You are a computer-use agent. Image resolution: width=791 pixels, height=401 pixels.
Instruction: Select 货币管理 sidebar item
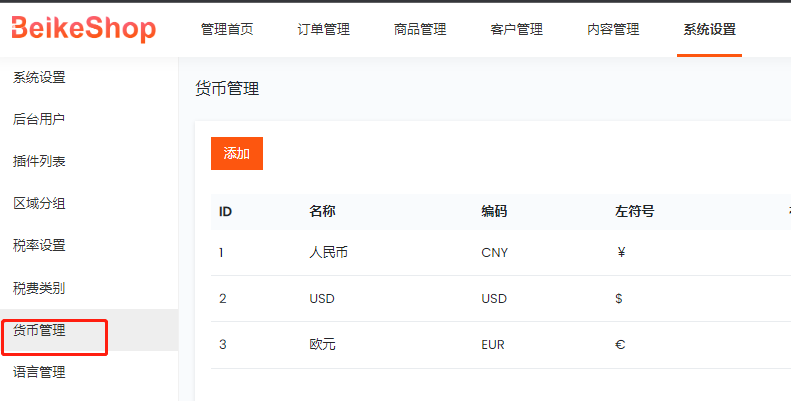click(89, 330)
